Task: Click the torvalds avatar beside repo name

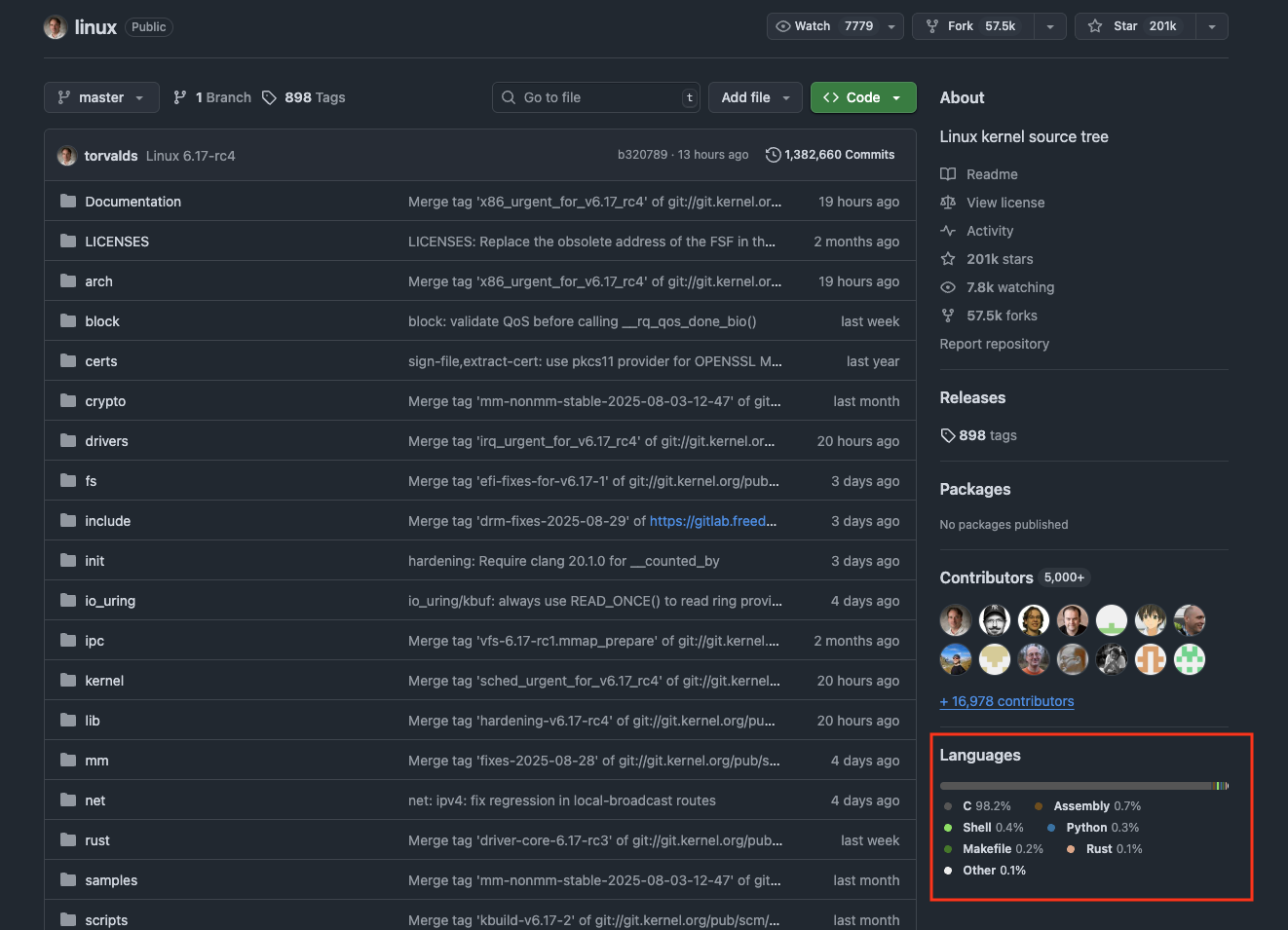Action: 56,27
